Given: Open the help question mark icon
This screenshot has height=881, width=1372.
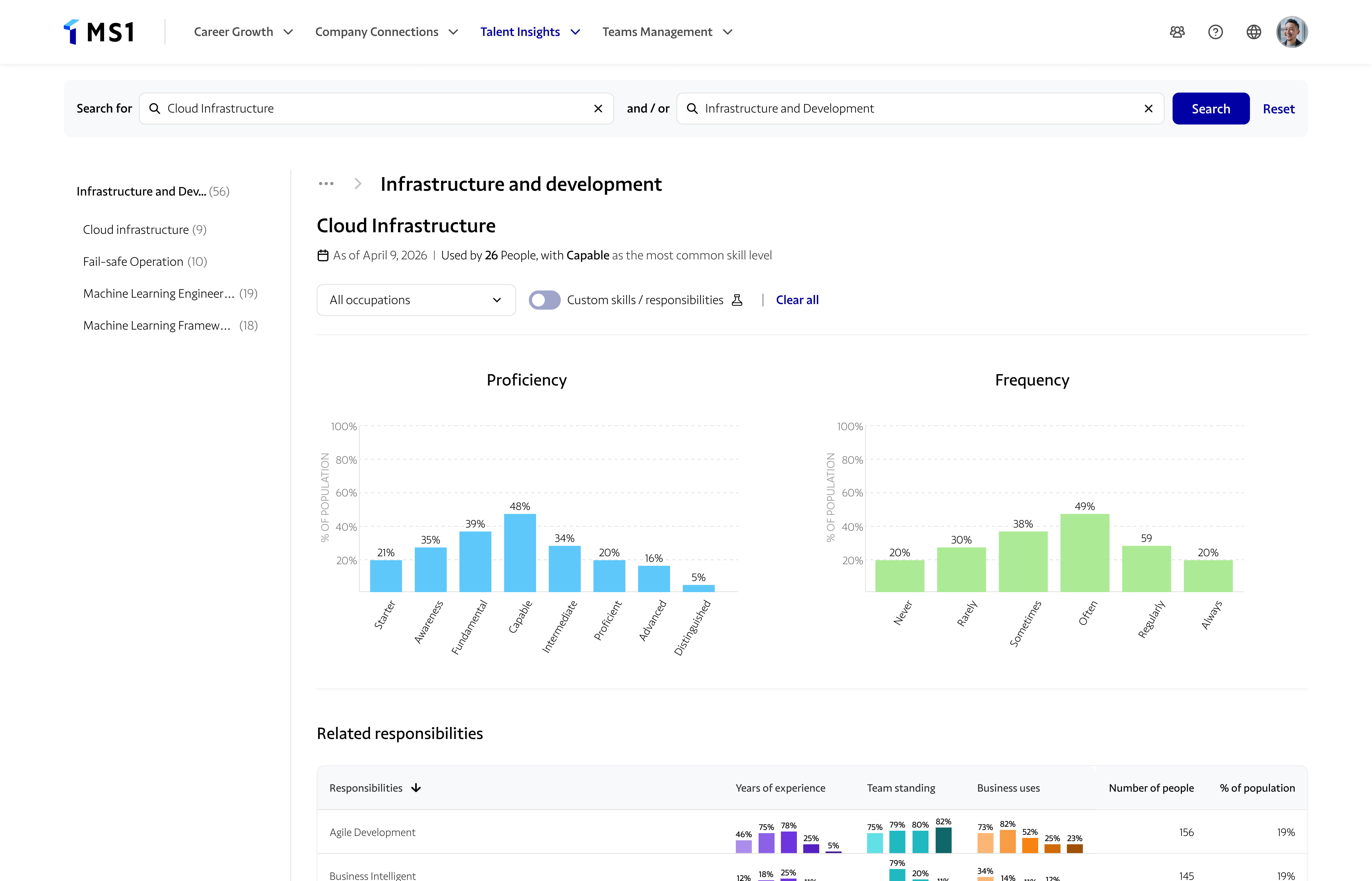Looking at the screenshot, I should click(x=1215, y=32).
